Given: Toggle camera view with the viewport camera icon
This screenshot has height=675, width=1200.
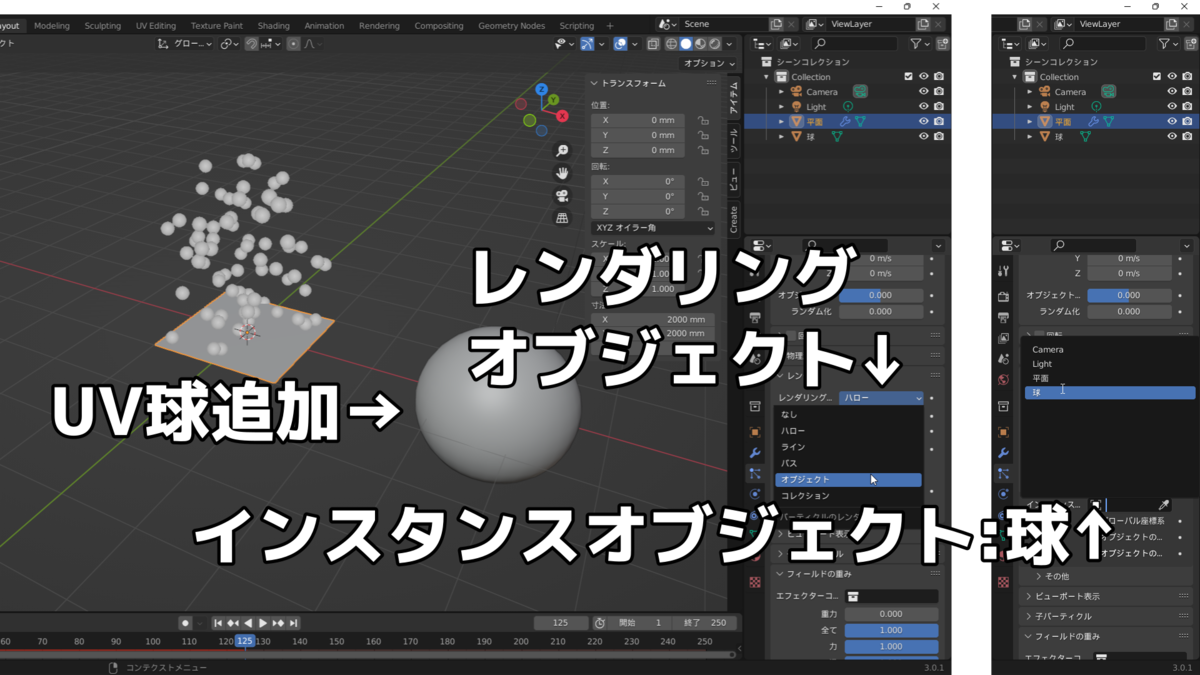Looking at the screenshot, I should pyautogui.click(x=562, y=196).
